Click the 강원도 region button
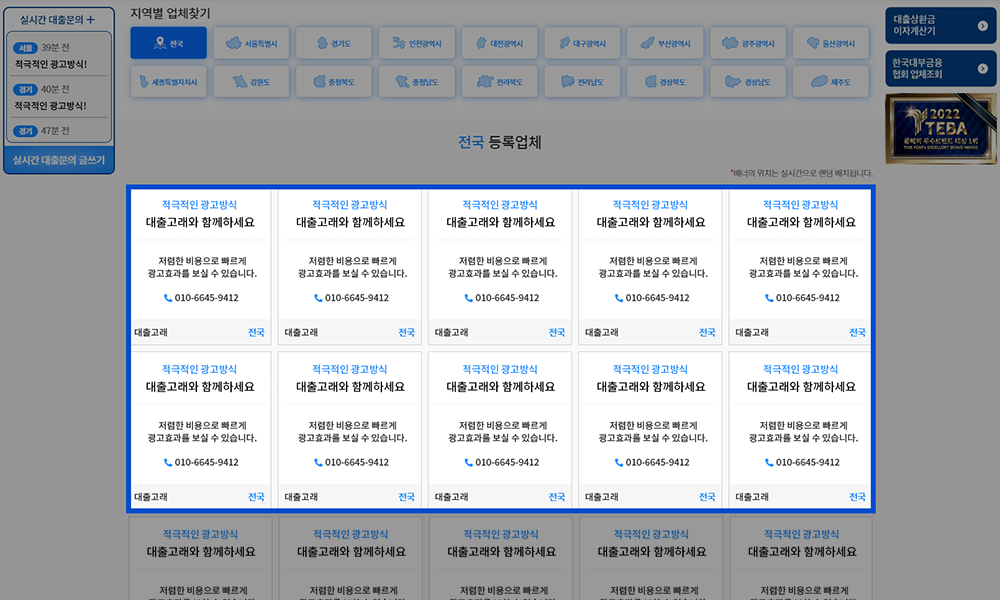1000x600 pixels. click(x=252, y=82)
